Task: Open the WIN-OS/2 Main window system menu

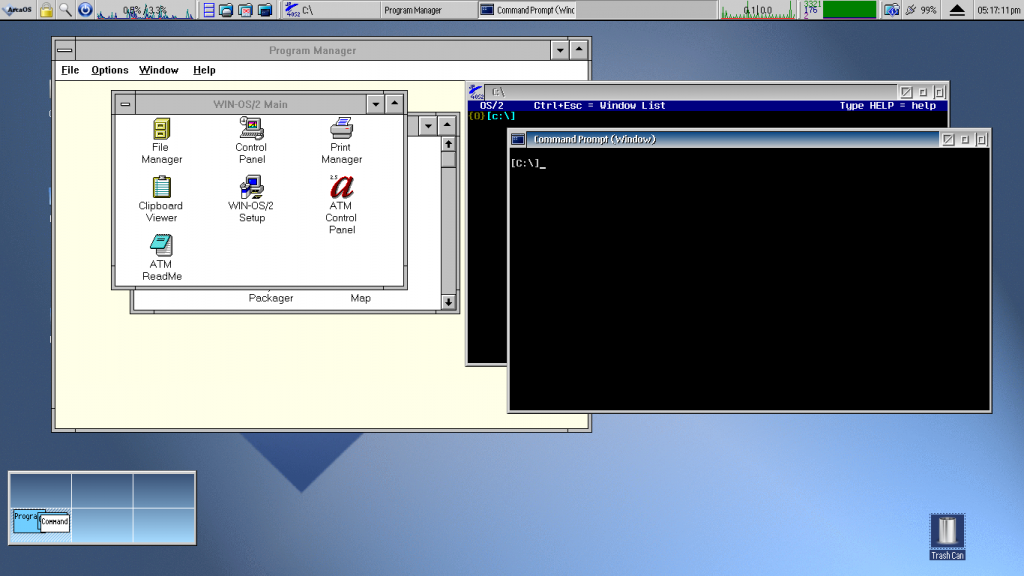Action: tap(125, 103)
